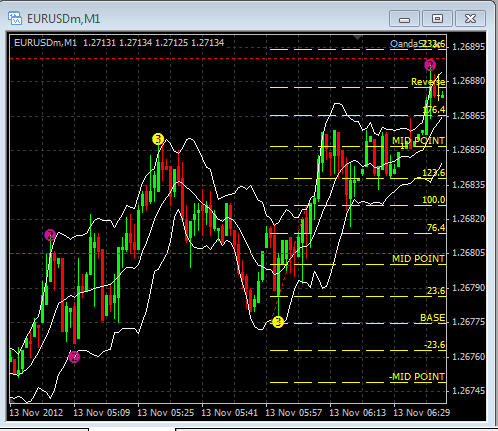Click magenta 2 marker above green dashed line

50,235
